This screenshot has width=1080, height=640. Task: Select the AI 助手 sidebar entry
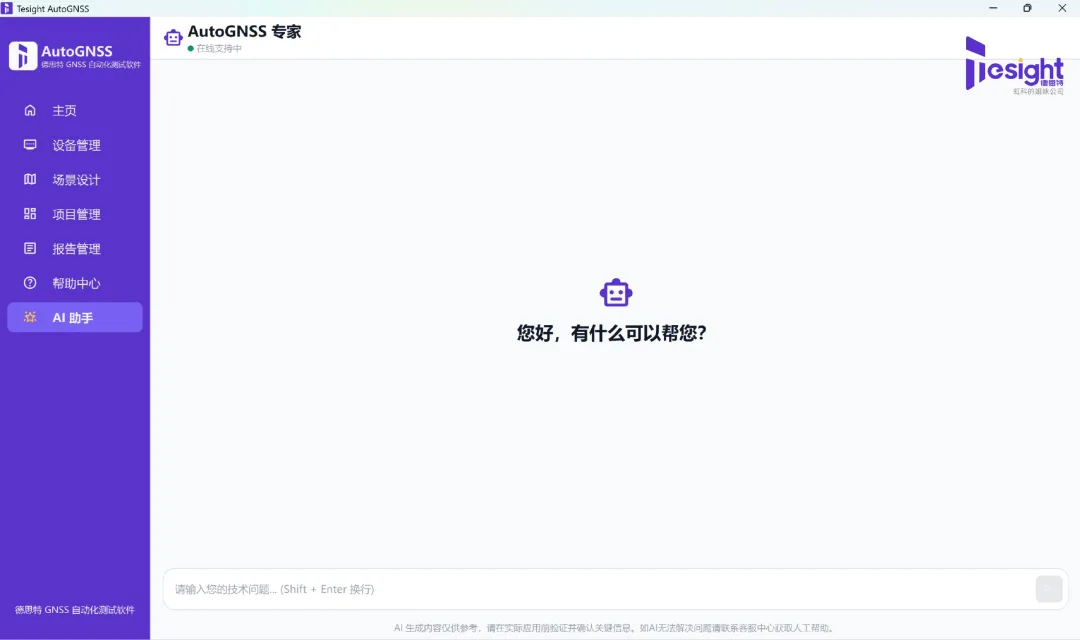click(75, 317)
